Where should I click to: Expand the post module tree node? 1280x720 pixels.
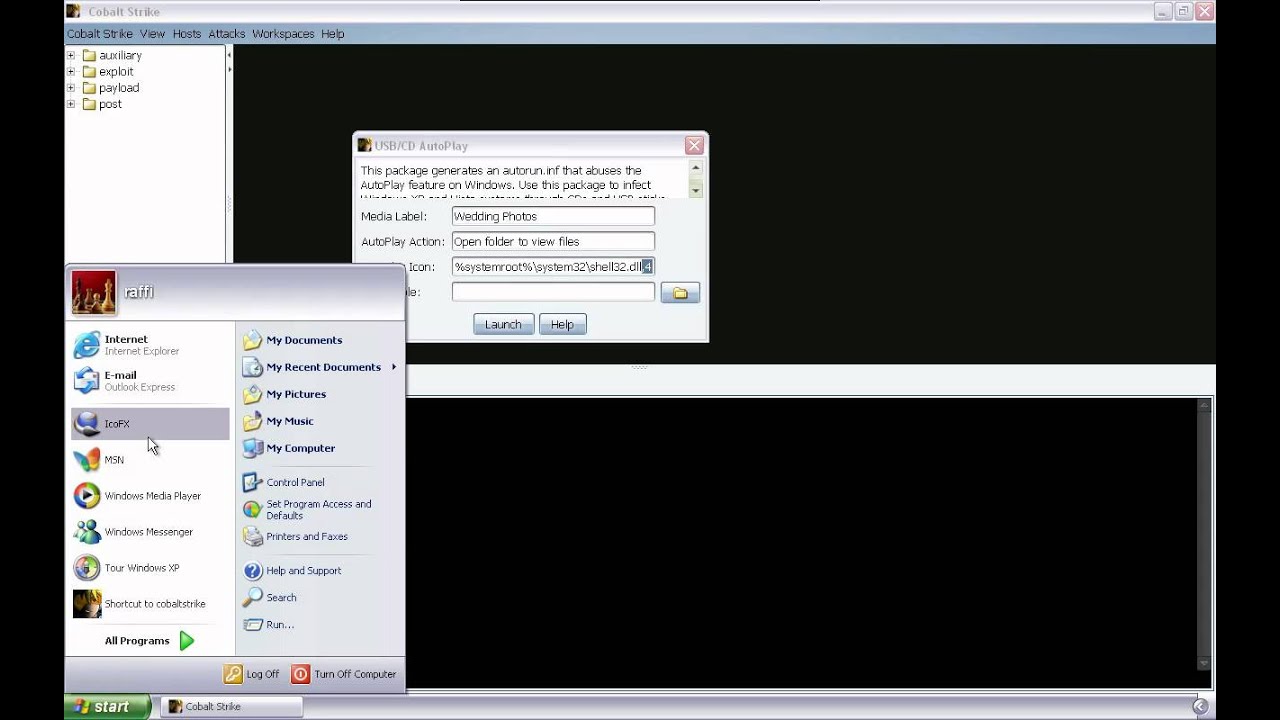(x=71, y=103)
